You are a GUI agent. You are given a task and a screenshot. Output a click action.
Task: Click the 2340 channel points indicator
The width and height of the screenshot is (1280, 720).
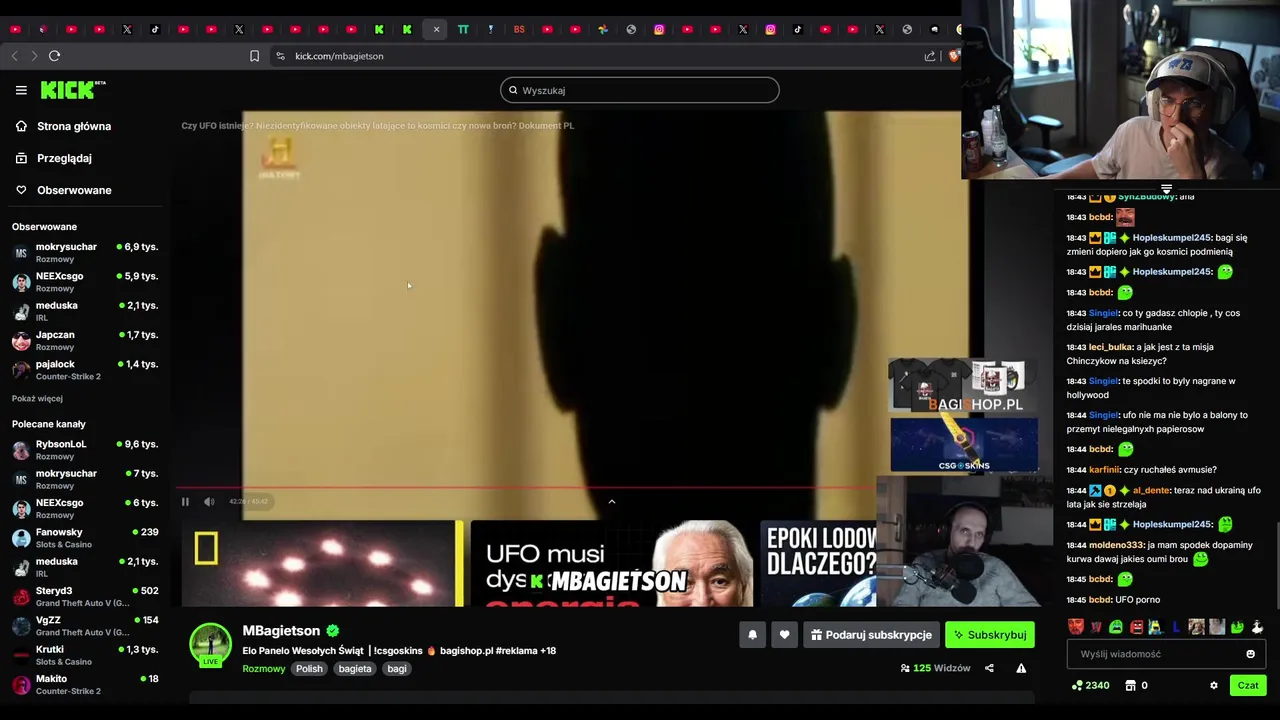tap(1091, 686)
